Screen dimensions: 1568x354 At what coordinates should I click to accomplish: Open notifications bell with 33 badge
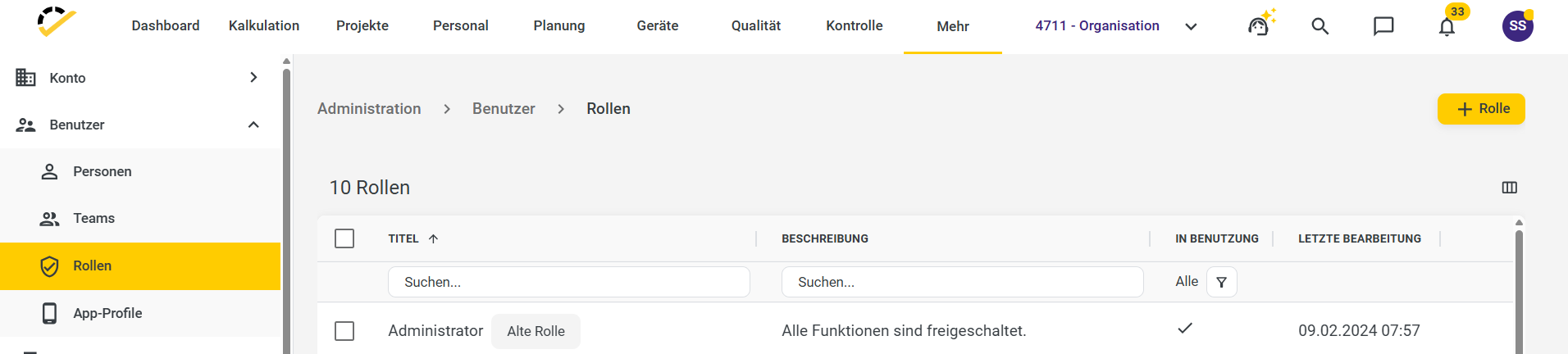click(x=1448, y=25)
